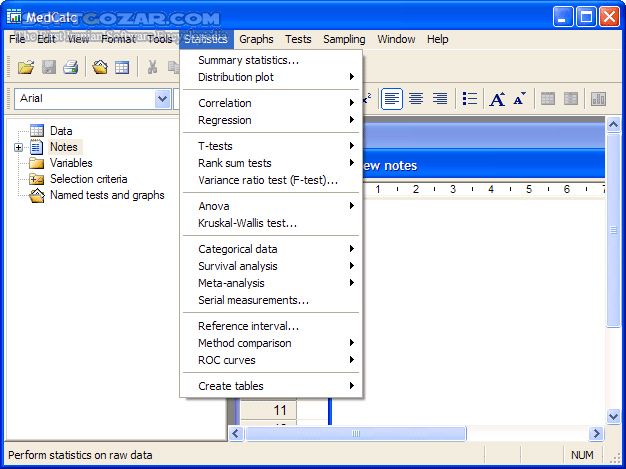The image size is (626, 469).
Task: Click the horizontal scrollbar right arrow
Action: pos(597,433)
